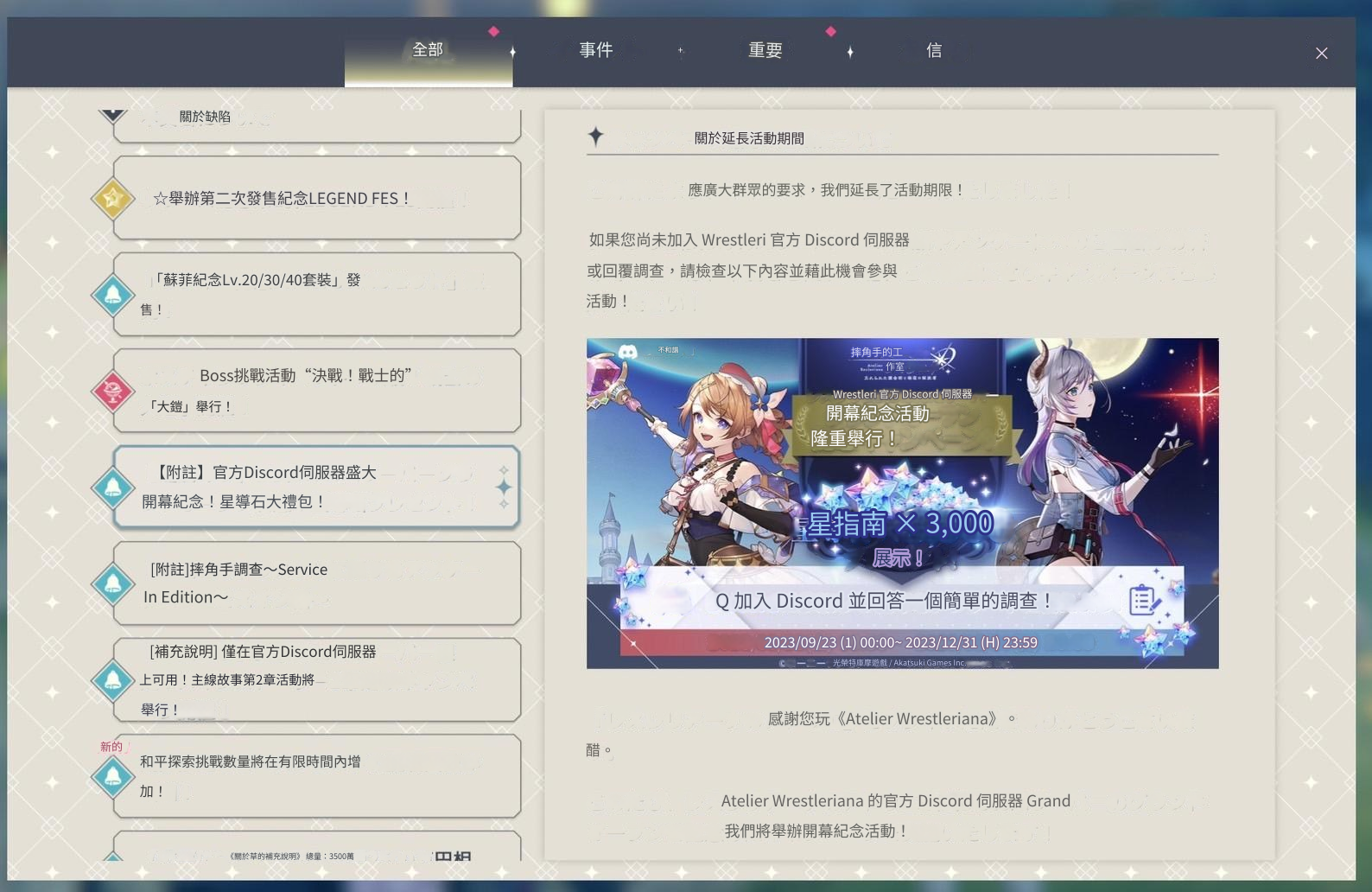Click the bell icon beside 補充說明 notice
1372x892 pixels.
112,680
